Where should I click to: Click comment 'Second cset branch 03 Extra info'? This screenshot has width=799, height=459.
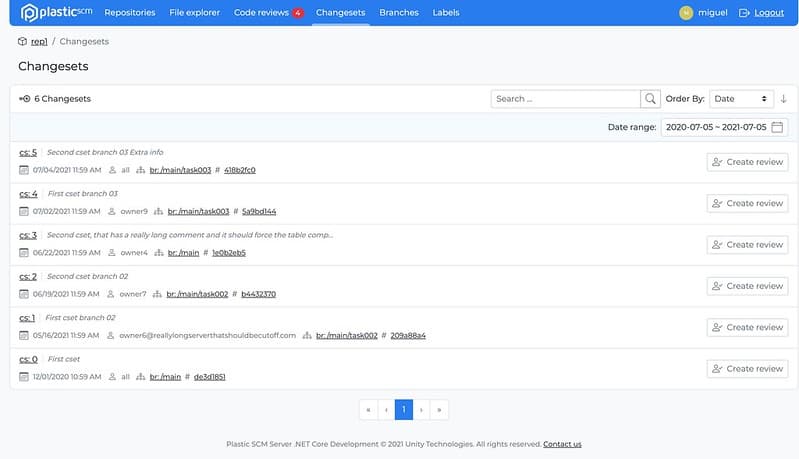[x=105, y=152]
